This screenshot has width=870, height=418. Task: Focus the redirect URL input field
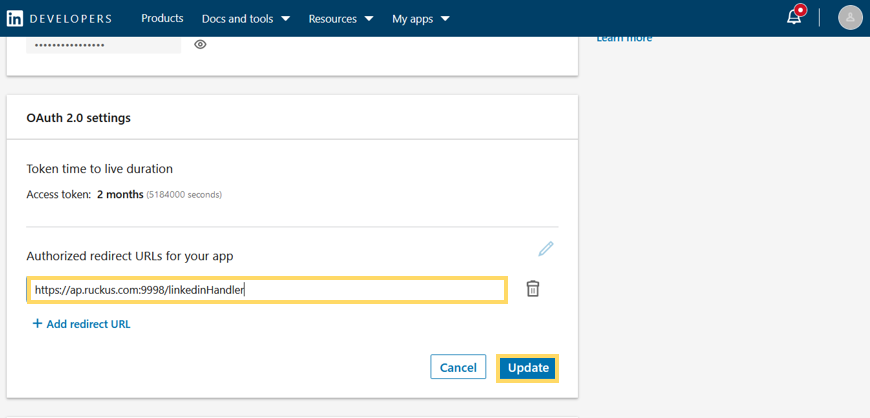pos(267,290)
